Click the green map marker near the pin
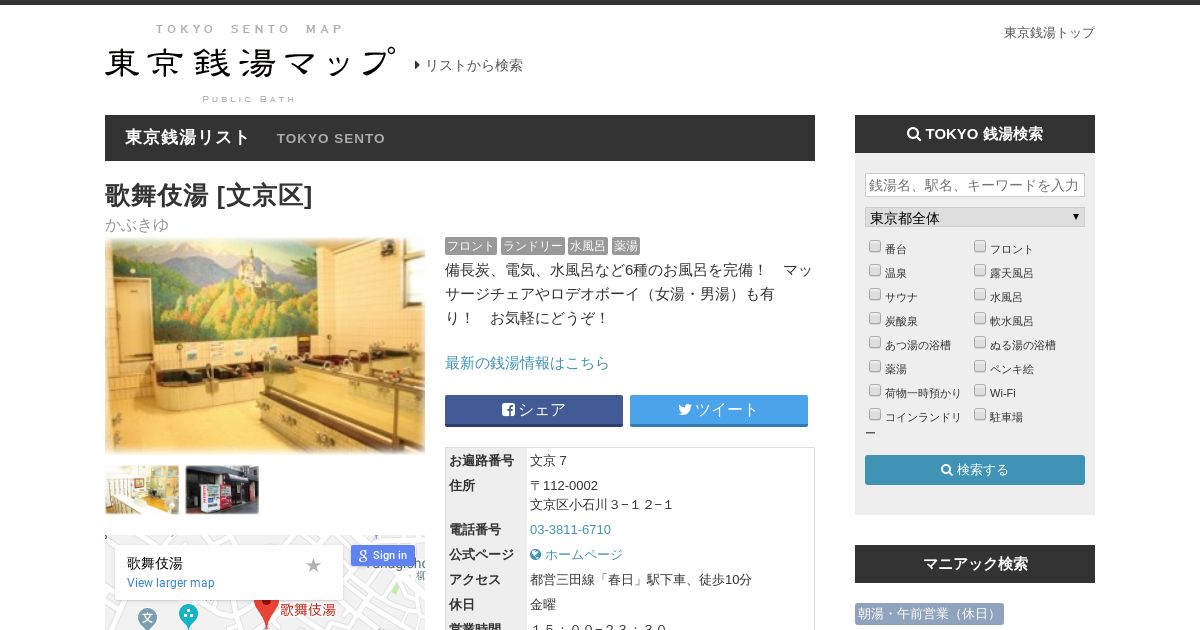This screenshot has width=1200, height=630. 188,616
